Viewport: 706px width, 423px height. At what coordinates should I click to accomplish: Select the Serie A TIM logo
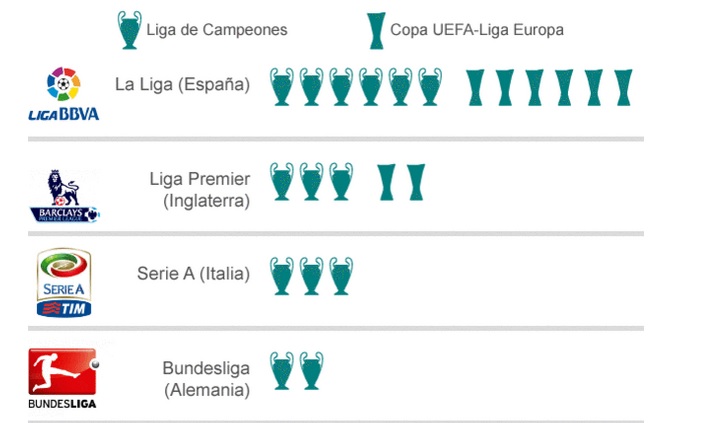click(64, 283)
